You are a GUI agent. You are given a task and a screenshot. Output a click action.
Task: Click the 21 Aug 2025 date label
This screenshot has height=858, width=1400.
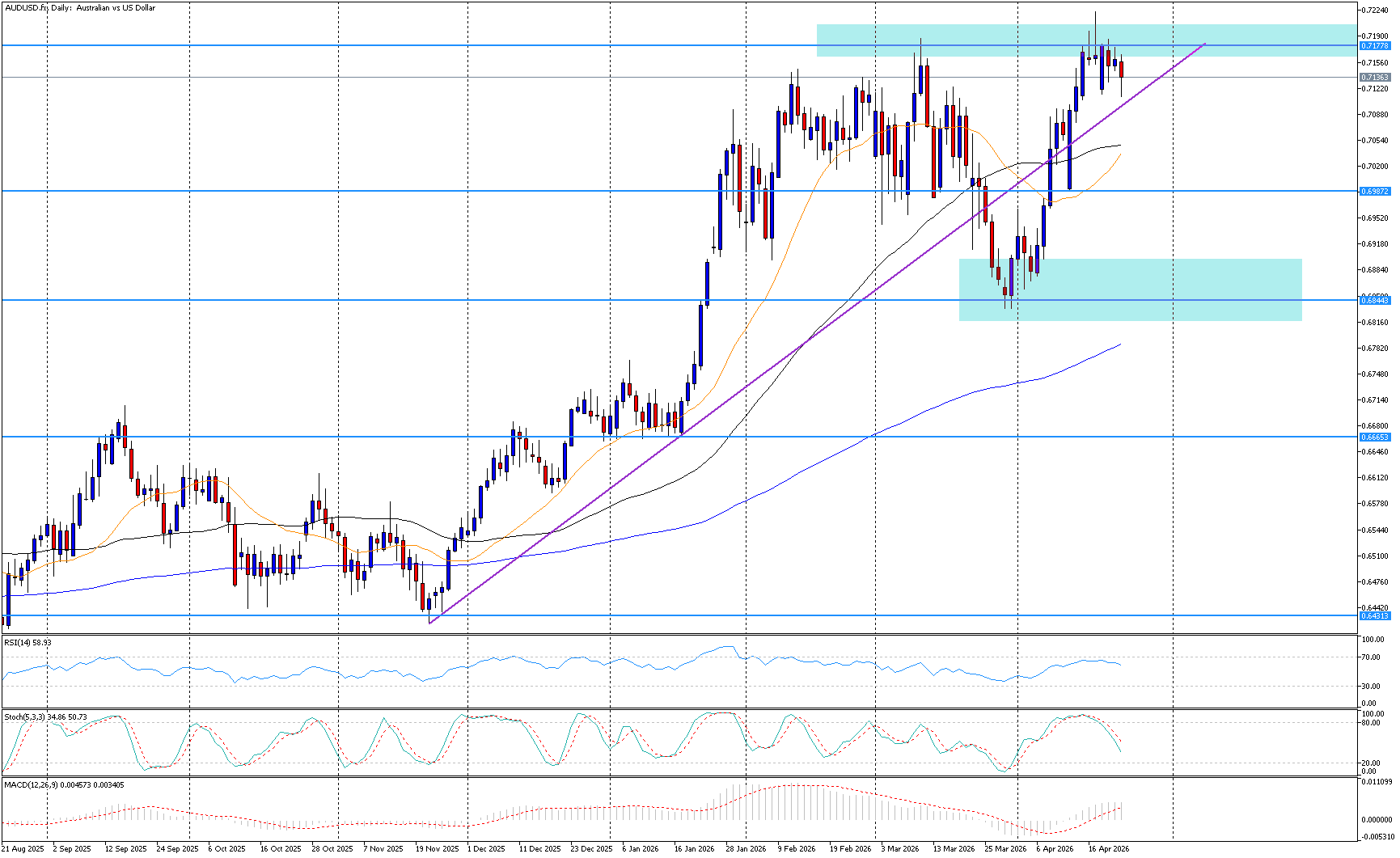click(23, 848)
